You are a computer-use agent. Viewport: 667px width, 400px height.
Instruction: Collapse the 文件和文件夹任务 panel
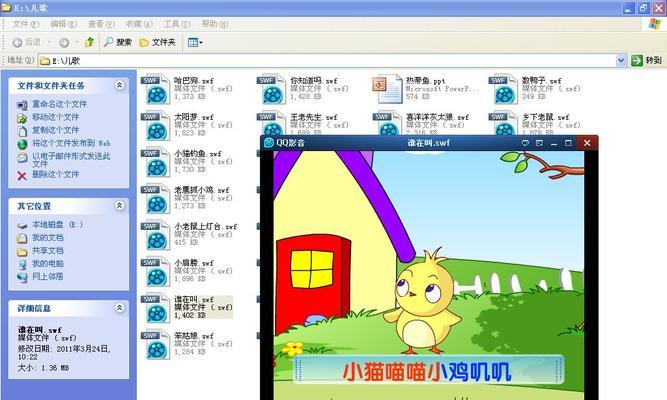[120, 85]
